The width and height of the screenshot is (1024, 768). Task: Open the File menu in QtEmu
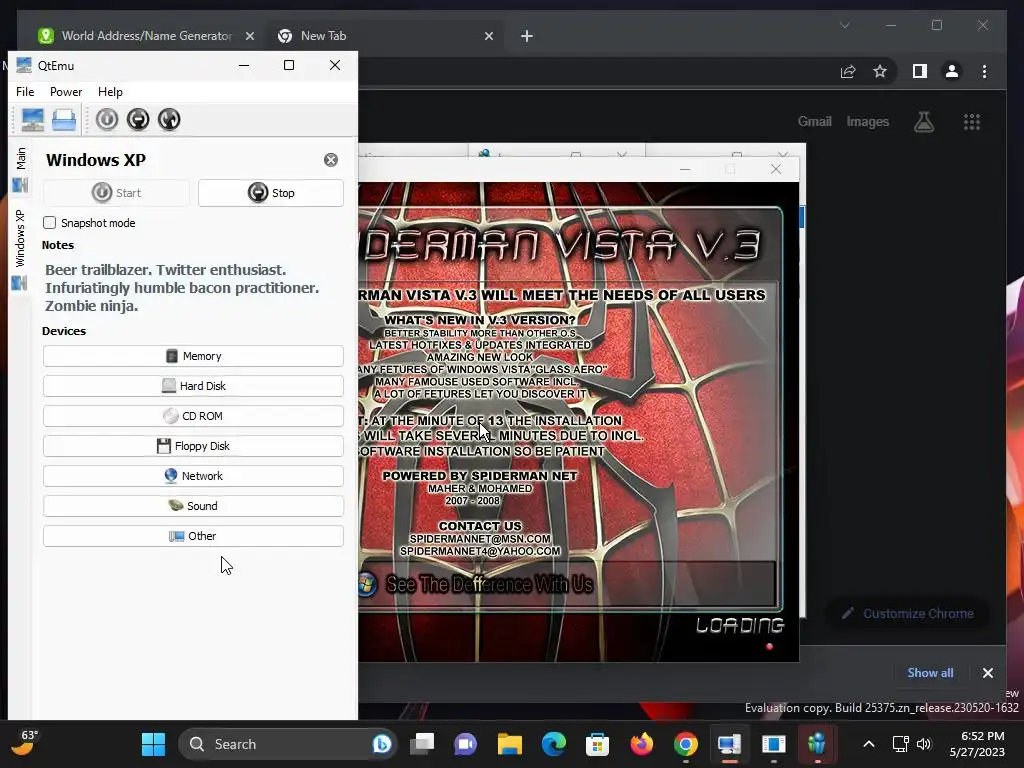point(25,92)
